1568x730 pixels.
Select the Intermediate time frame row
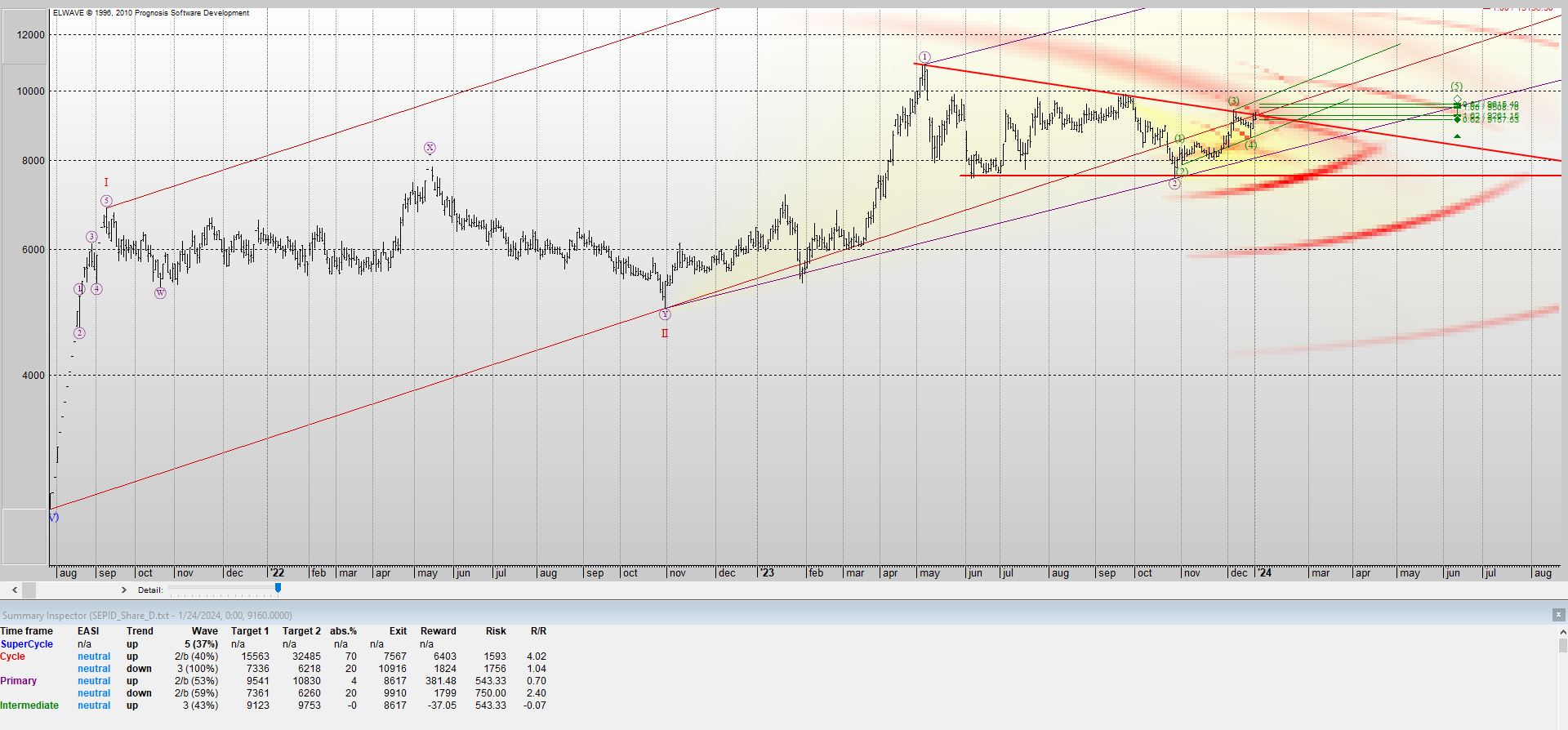coord(274,706)
